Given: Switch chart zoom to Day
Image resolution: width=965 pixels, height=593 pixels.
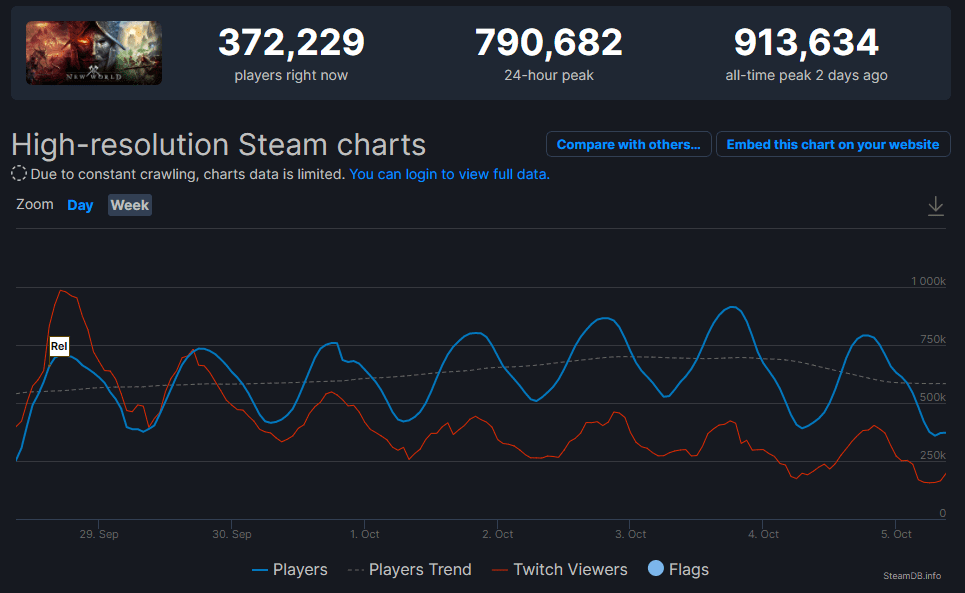Looking at the screenshot, I should 80,205.
